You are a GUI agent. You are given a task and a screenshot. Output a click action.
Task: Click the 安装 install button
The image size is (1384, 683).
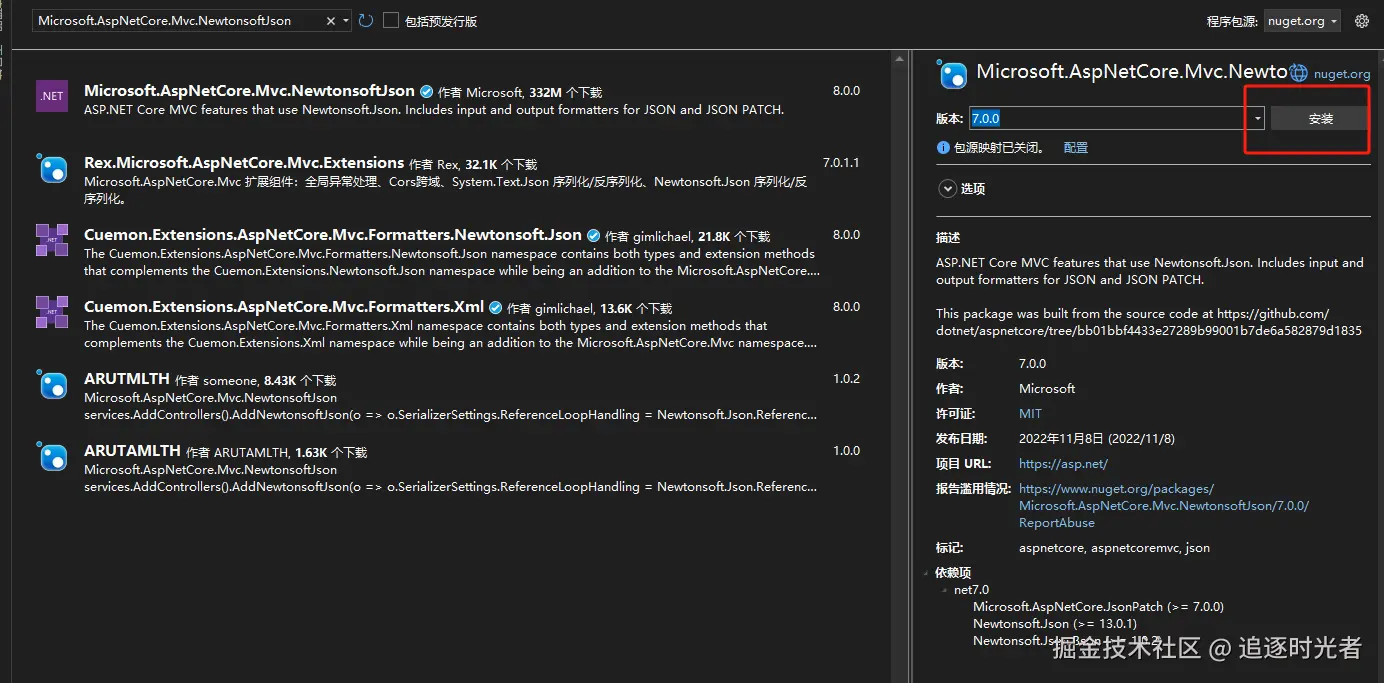1320,118
